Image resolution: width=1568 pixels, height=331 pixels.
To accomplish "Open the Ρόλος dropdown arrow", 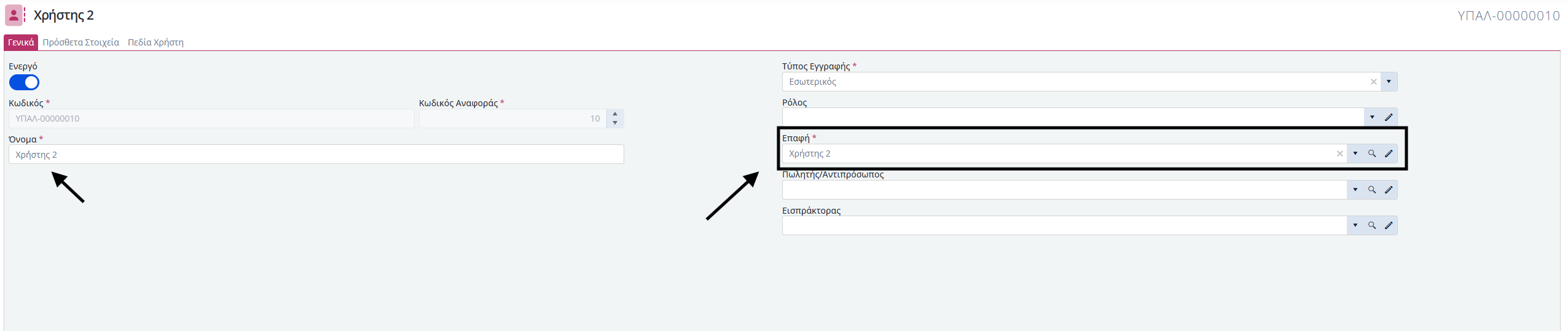I will click(x=1372, y=117).
